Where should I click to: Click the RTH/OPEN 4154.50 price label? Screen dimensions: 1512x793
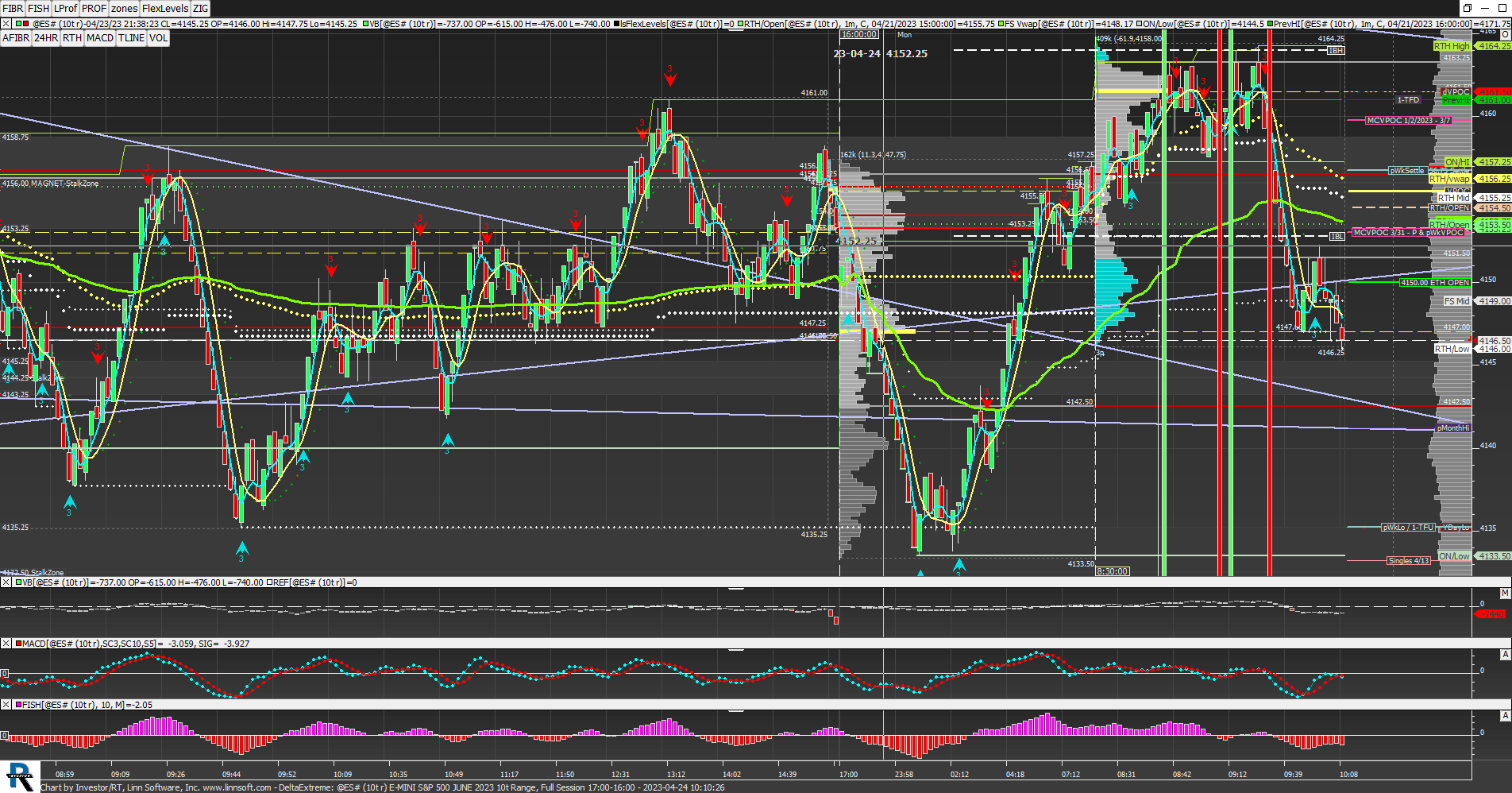point(1469,208)
